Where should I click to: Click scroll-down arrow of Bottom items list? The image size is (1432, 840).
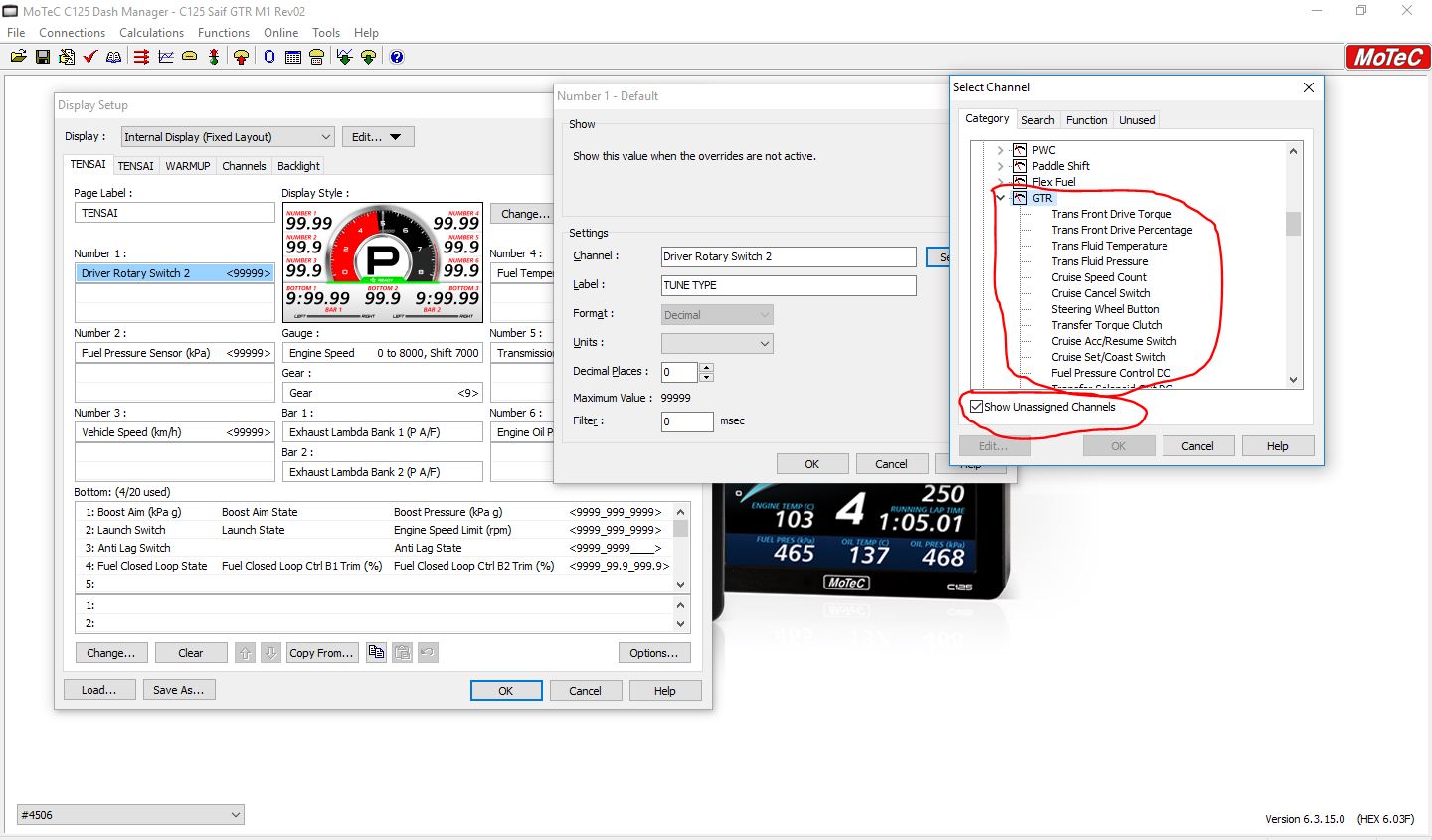coord(680,586)
